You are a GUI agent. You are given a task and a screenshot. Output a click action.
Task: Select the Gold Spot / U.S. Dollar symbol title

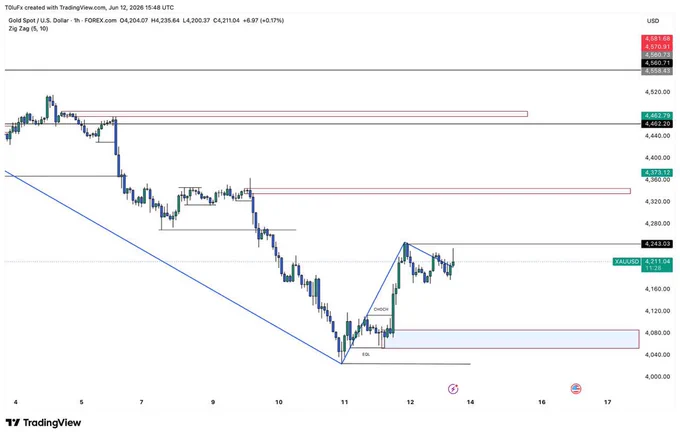coord(38,20)
